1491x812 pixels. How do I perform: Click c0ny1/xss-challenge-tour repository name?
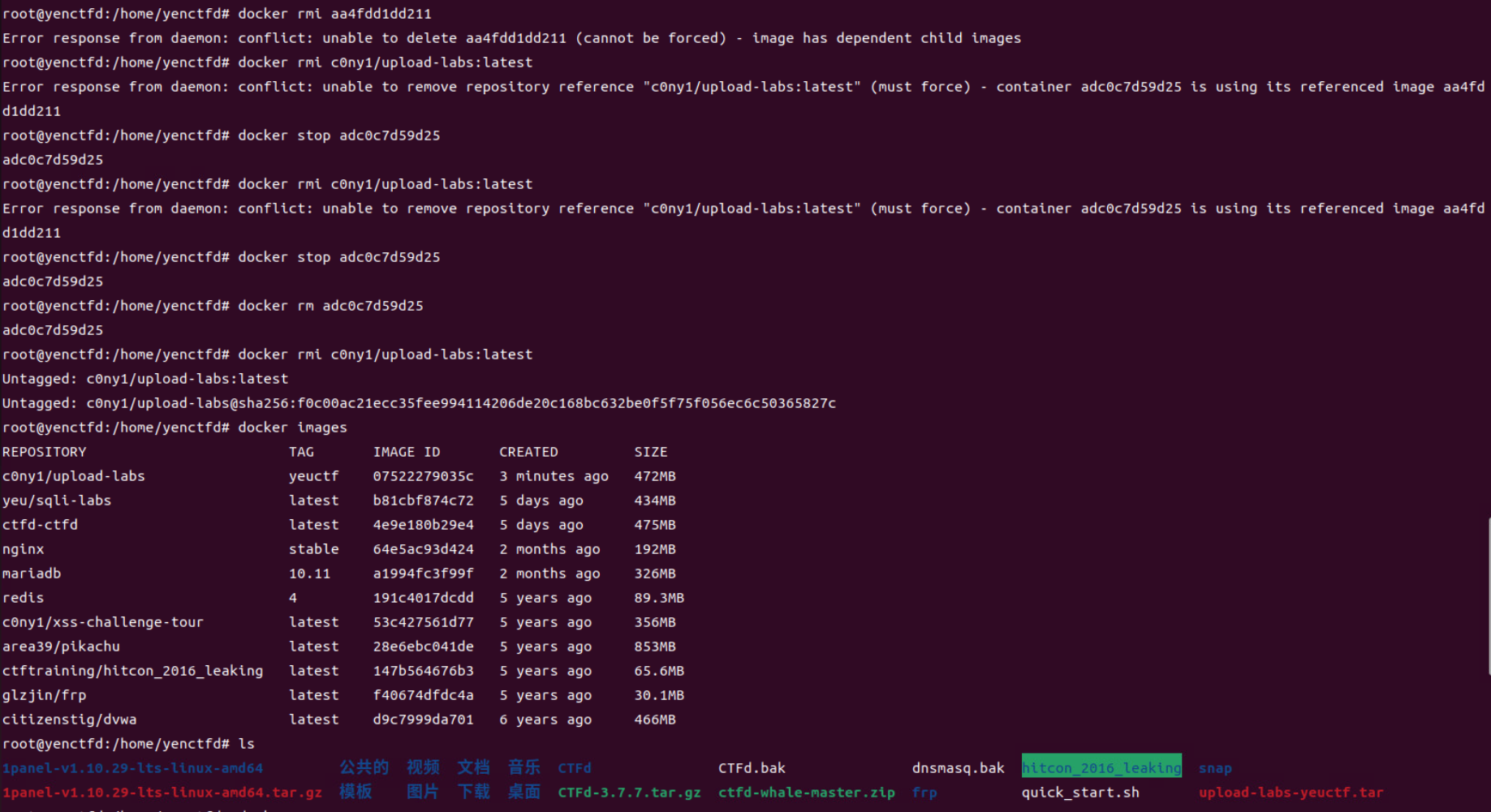pos(103,622)
